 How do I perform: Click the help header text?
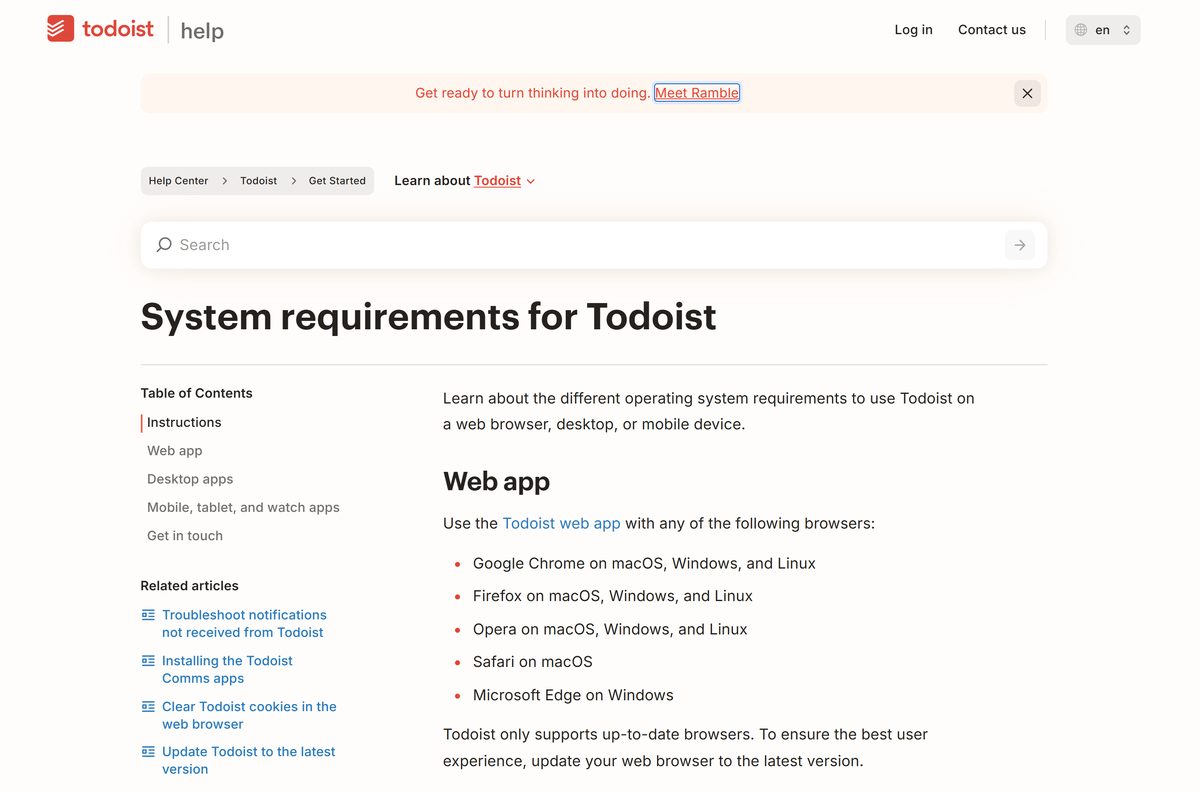tap(202, 31)
